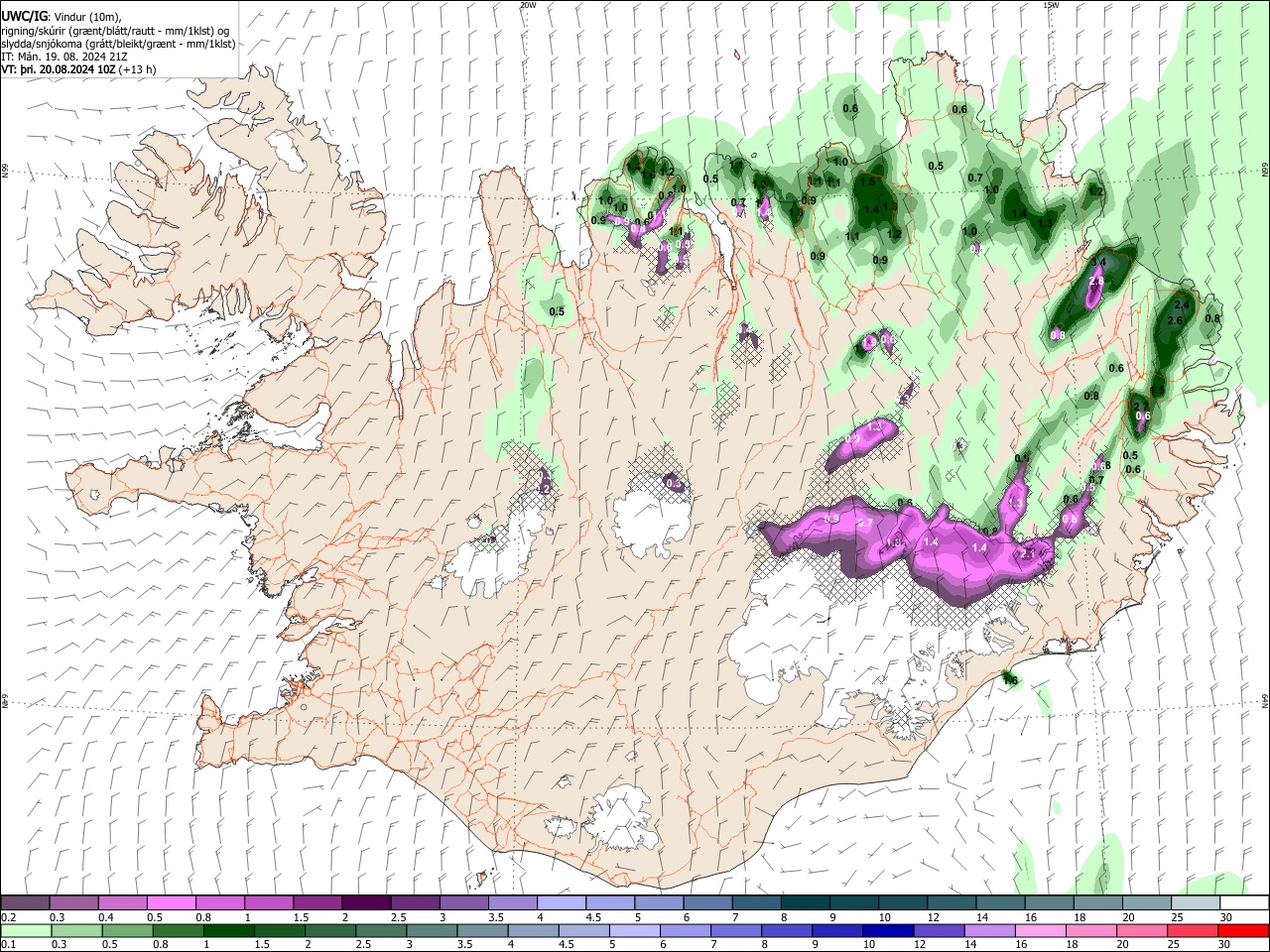Click the '15W' longitude label

1051,5
